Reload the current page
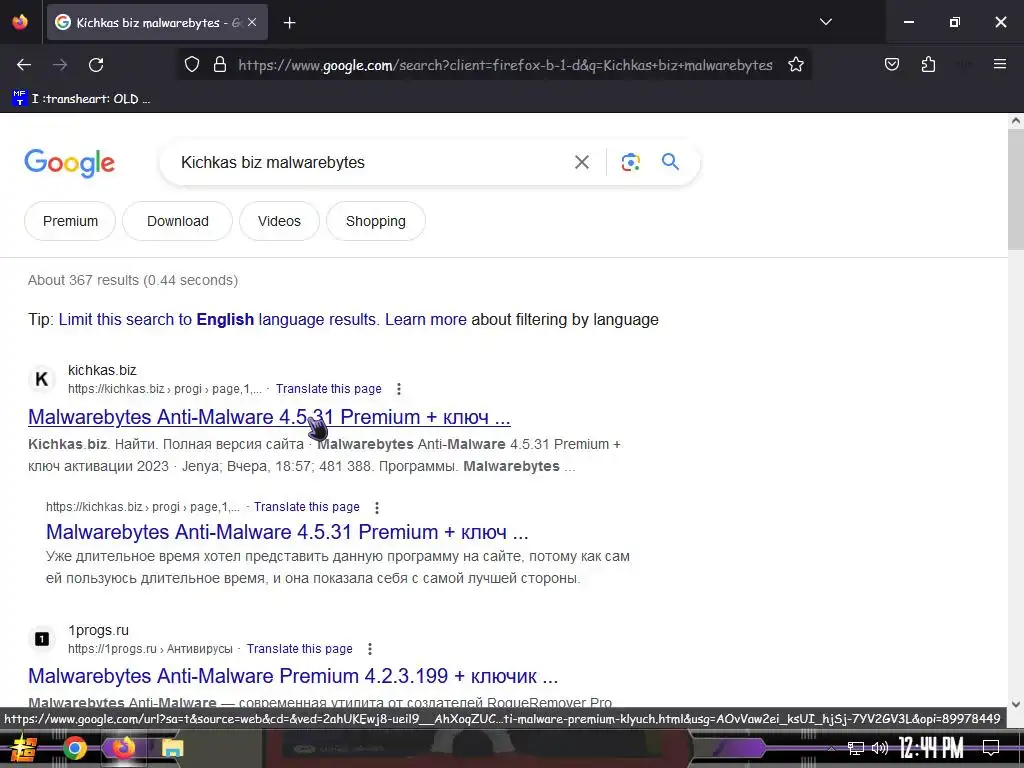 pyautogui.click(x=96, y=65)
